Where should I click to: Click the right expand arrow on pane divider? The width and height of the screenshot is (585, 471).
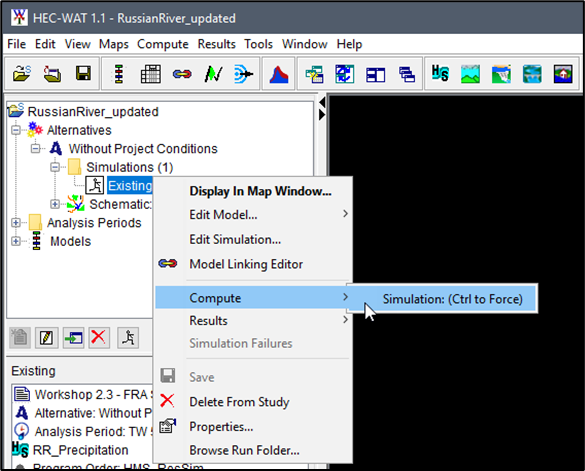click(x=322, y=115)
